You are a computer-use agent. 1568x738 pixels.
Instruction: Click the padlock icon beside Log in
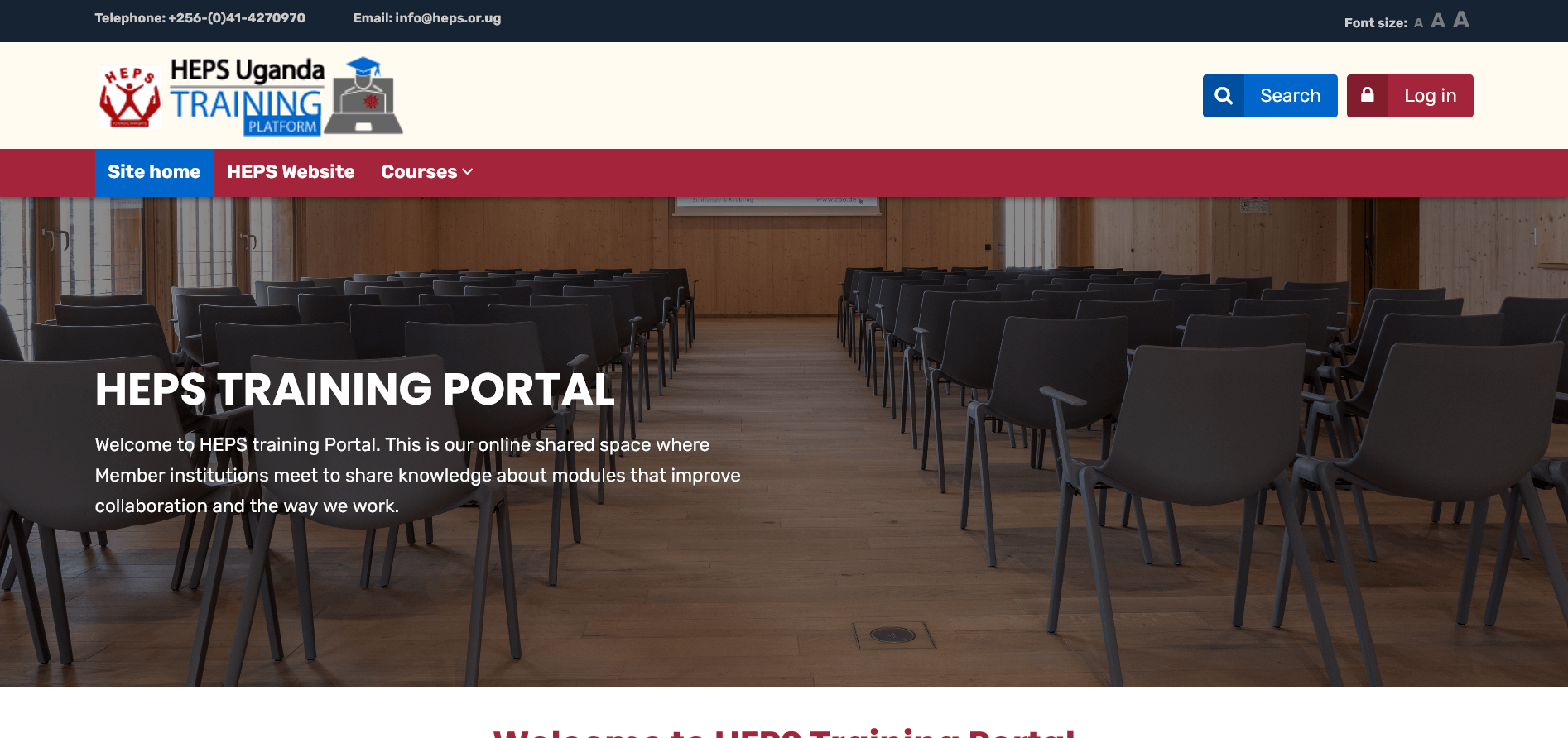(1368, 96)
